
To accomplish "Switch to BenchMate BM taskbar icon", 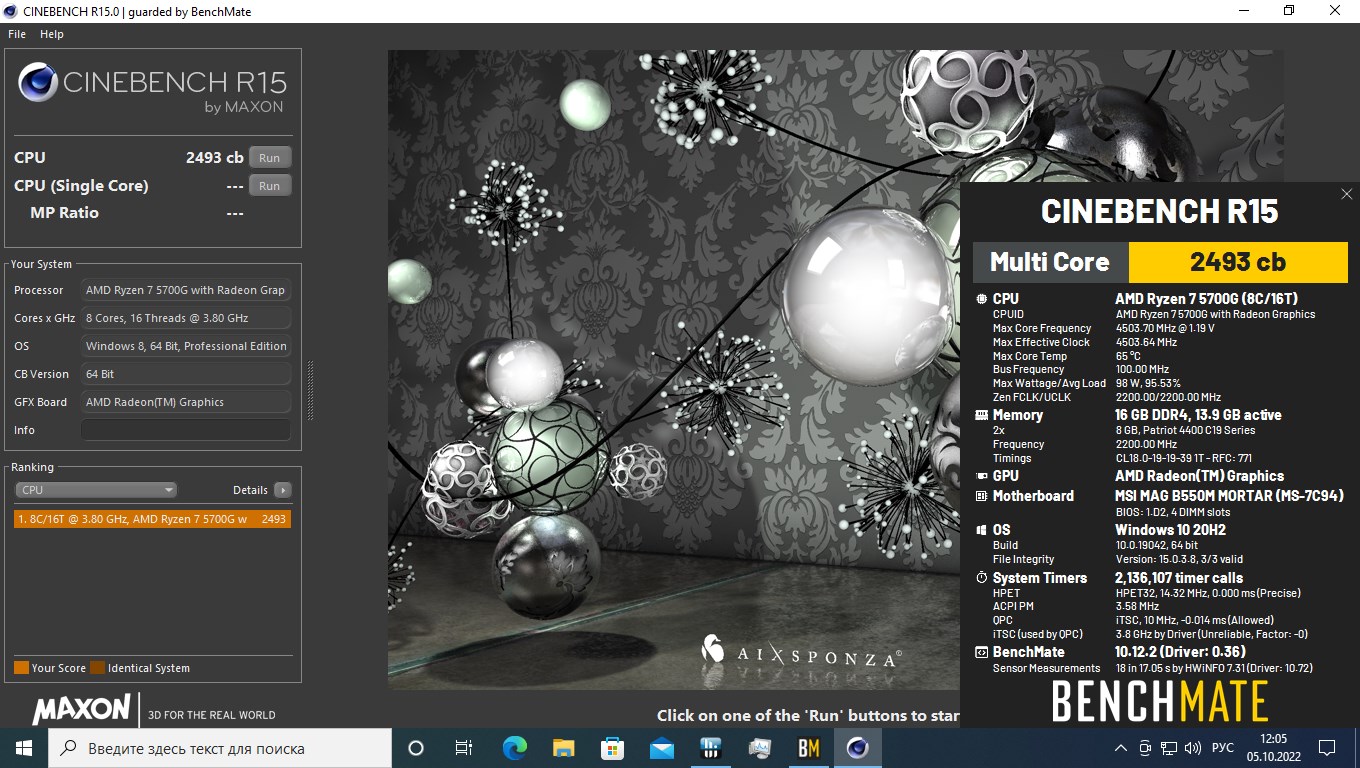I will click(x=809, y=748).
